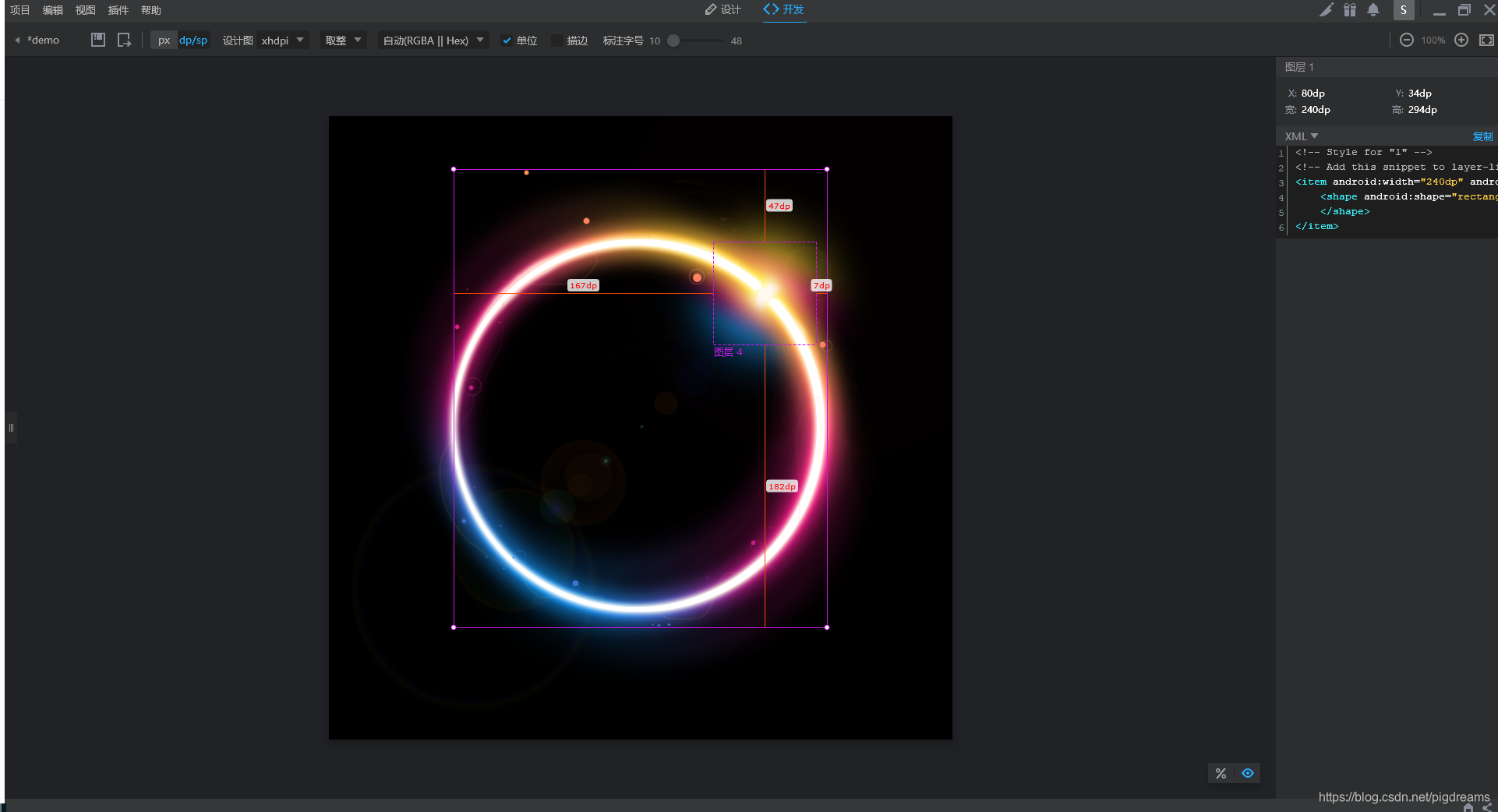Click the 标注字号 font size slider handle
This screenshot has width=1498, height=812.
pos(673,41)
